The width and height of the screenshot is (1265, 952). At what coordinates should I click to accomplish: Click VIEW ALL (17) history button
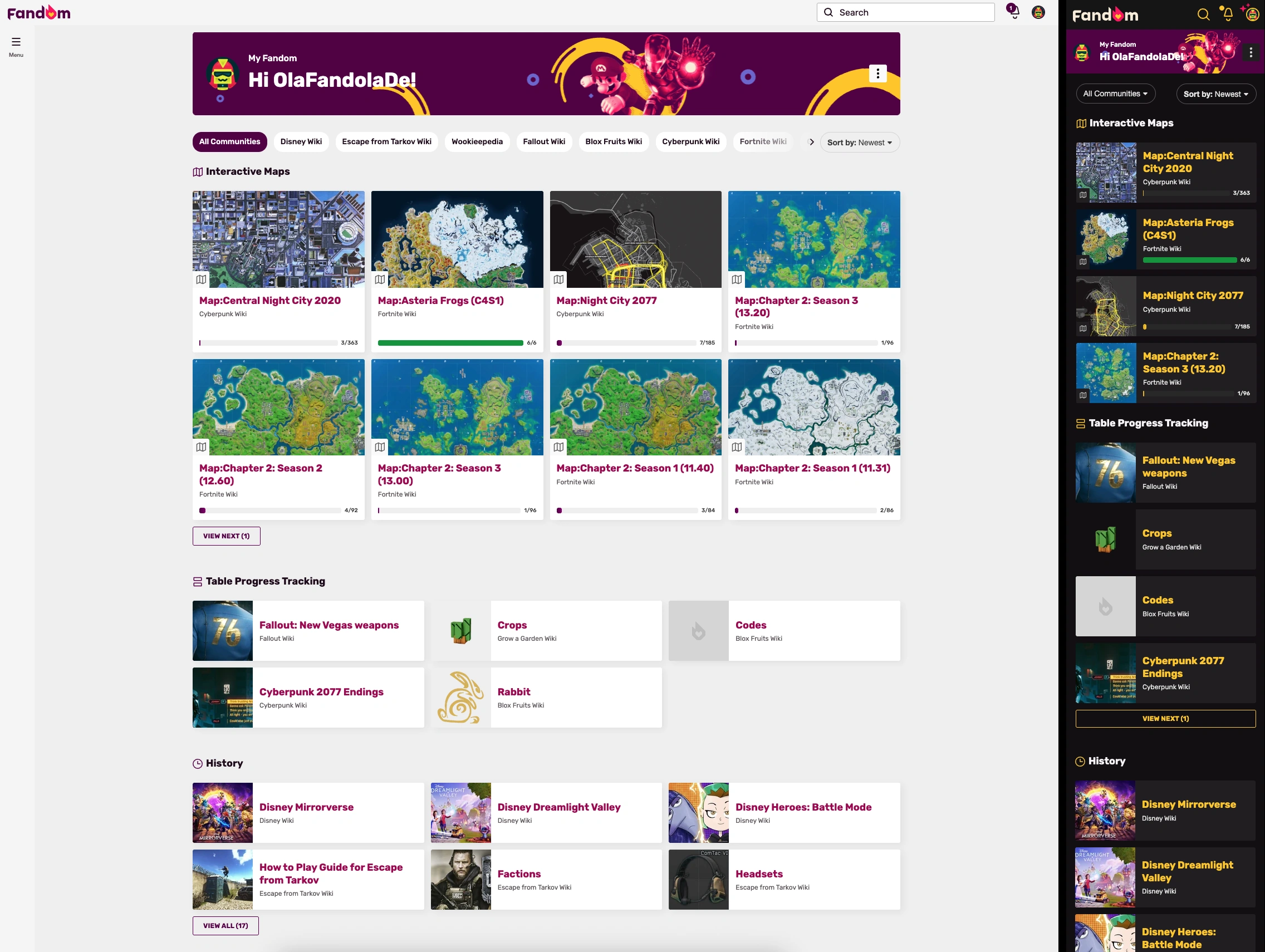point(225,926)
